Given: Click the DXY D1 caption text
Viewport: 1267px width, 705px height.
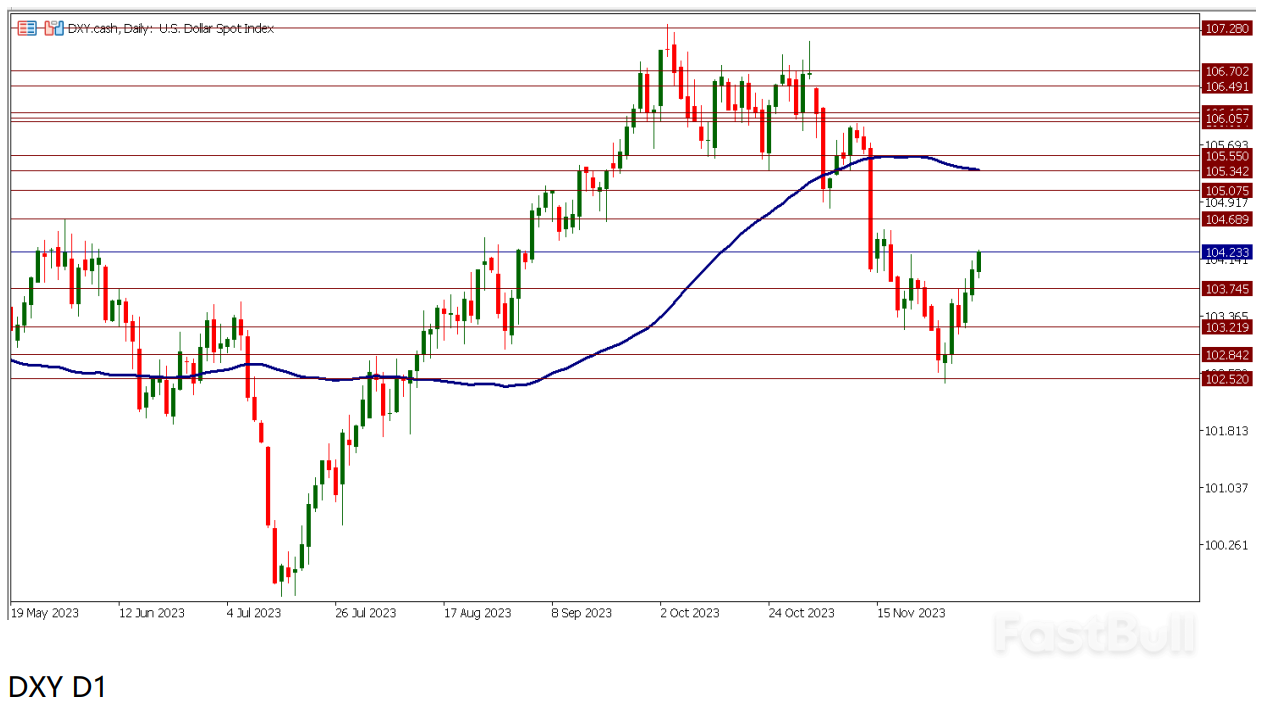Looking at the screenshot, I should (57, 686).
